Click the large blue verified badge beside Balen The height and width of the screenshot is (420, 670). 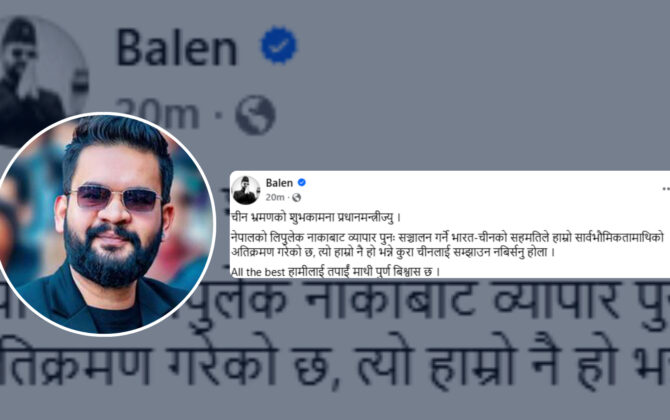(279, 45)
